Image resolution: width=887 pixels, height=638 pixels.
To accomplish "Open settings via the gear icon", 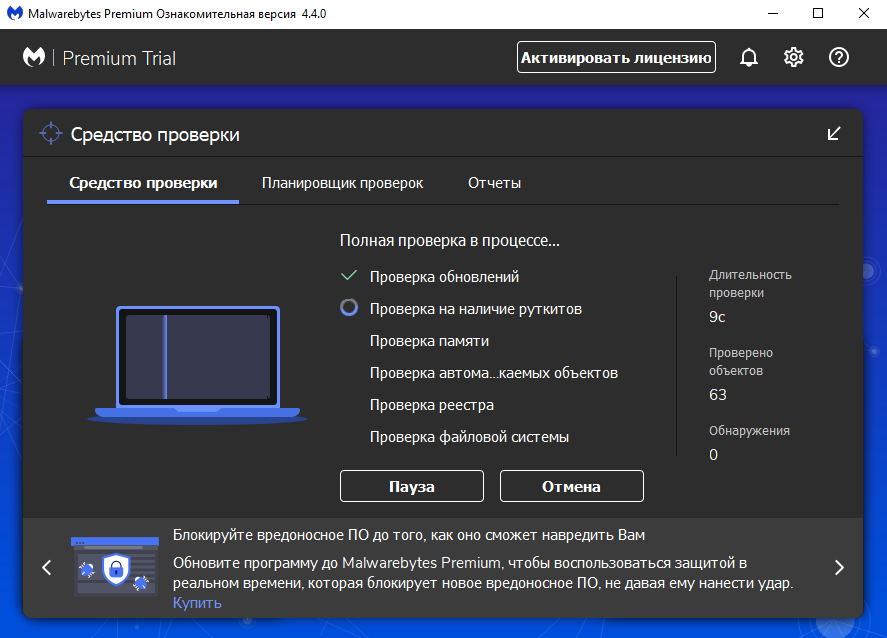I will [x=793, y=57].
